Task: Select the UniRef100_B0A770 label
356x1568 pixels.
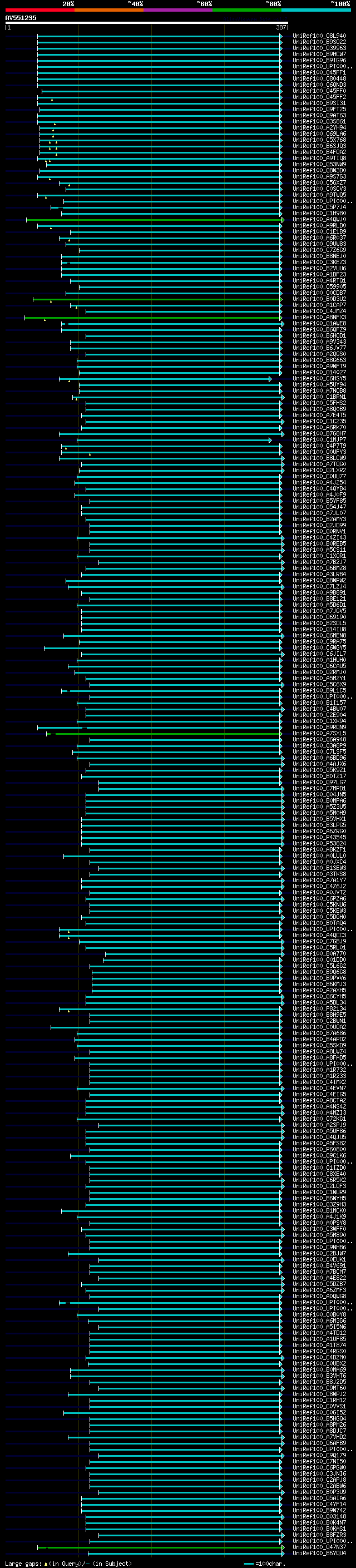Action: (319, 954)
